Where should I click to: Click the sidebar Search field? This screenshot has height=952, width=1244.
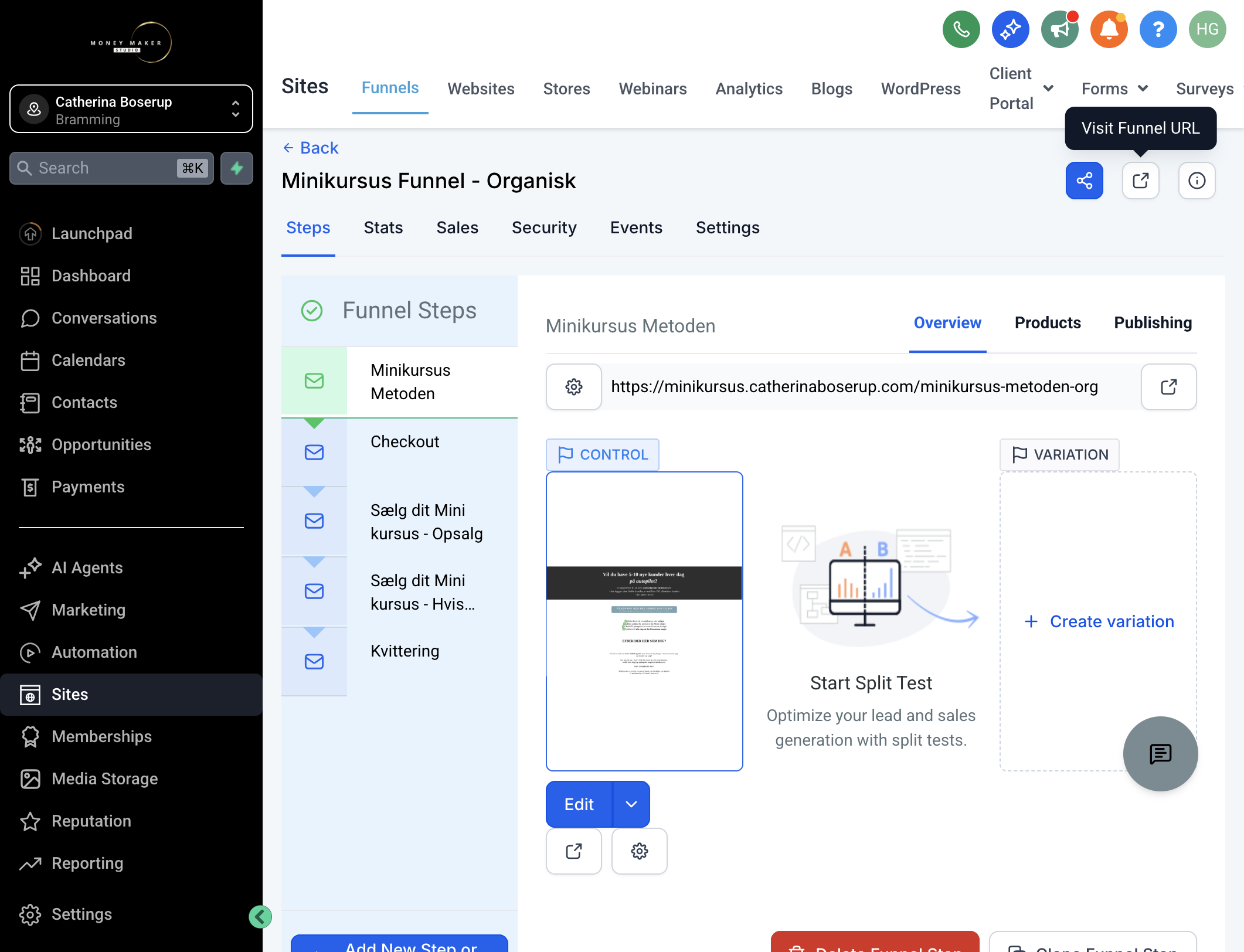point(111,168)
